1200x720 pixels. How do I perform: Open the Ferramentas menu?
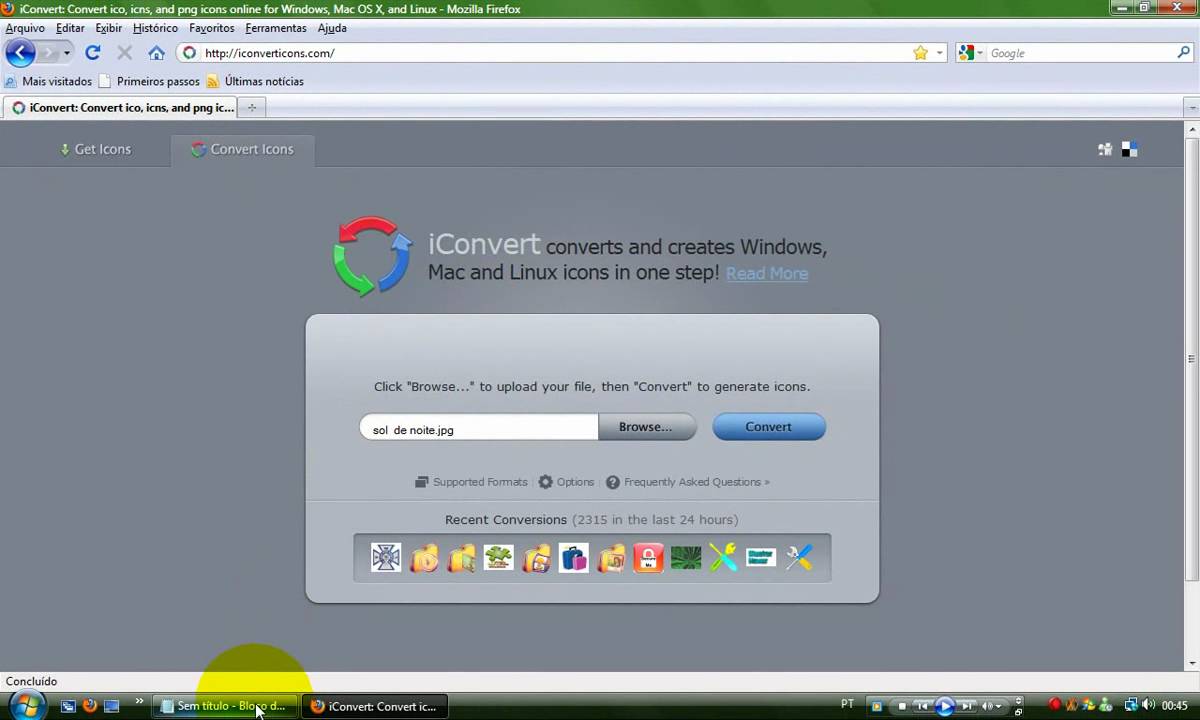pos(276,28)
